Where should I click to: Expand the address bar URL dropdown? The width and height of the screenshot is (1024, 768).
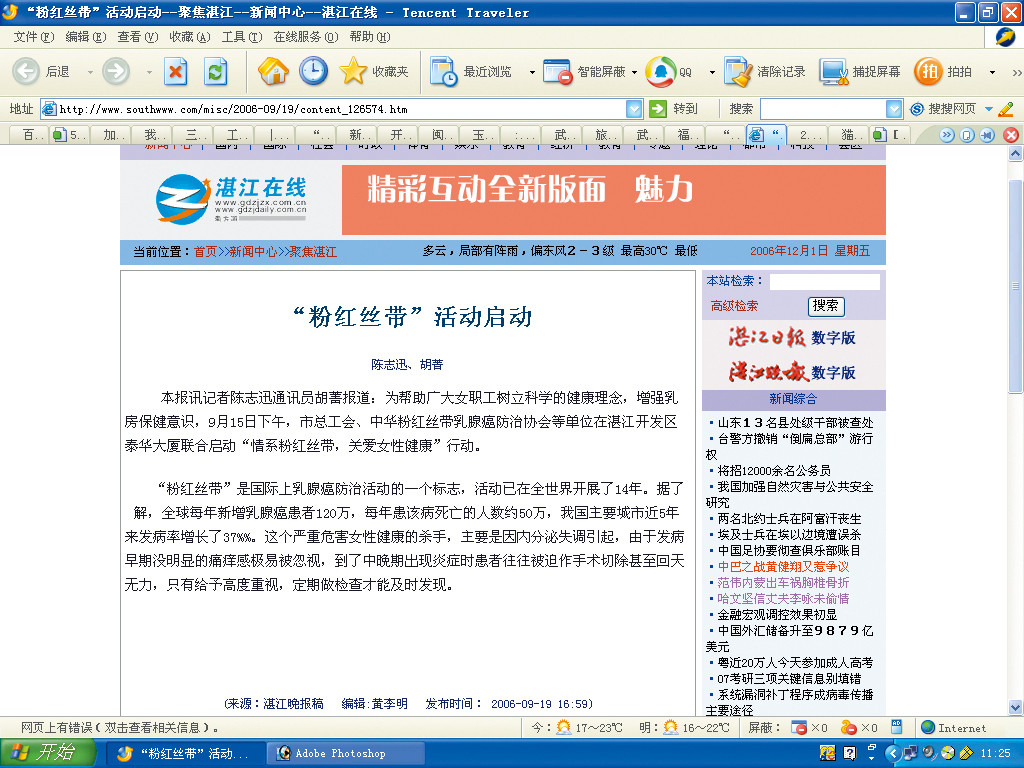tap(633, 109)
